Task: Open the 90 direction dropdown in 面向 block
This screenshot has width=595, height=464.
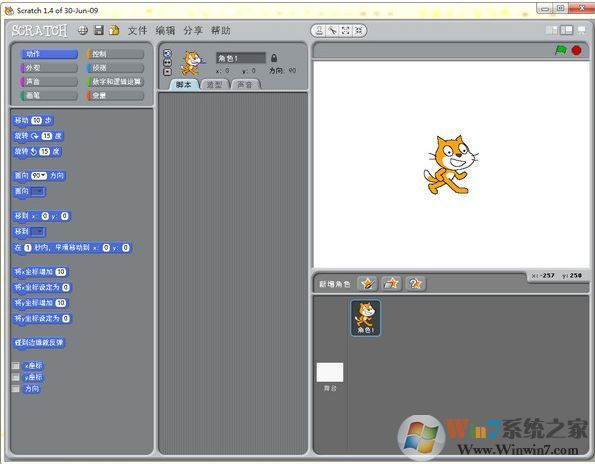Action: (39, 176)
